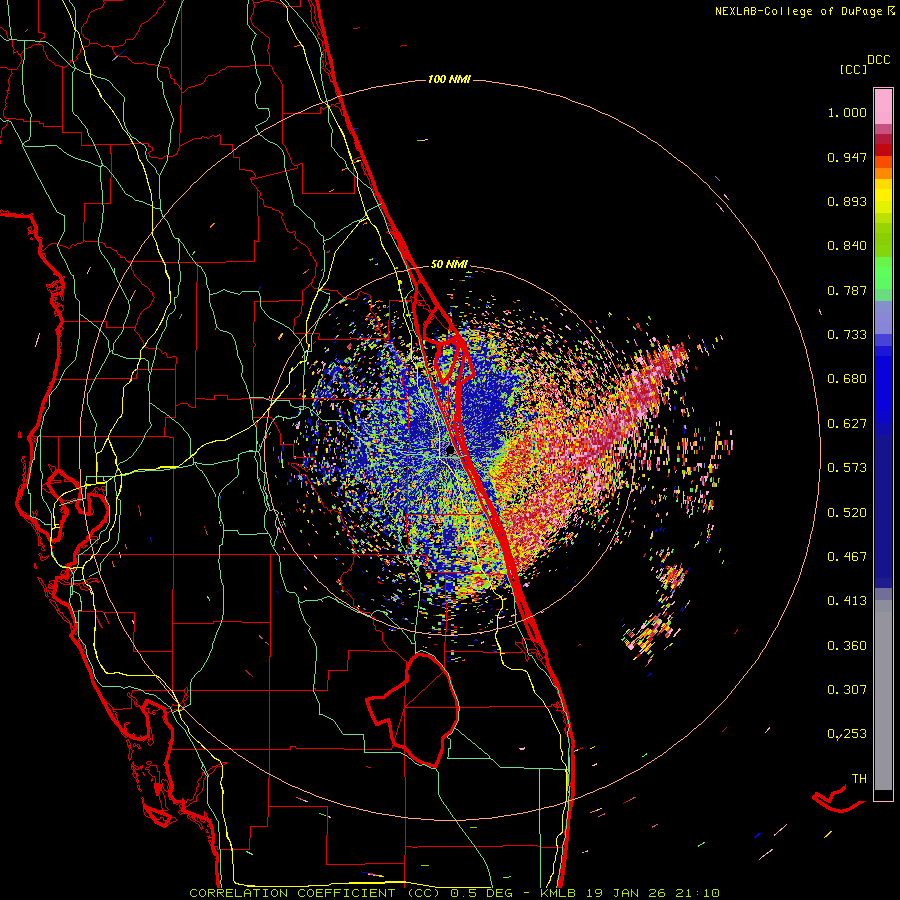Click the 0.733 legend value

(x=847, y=335)
